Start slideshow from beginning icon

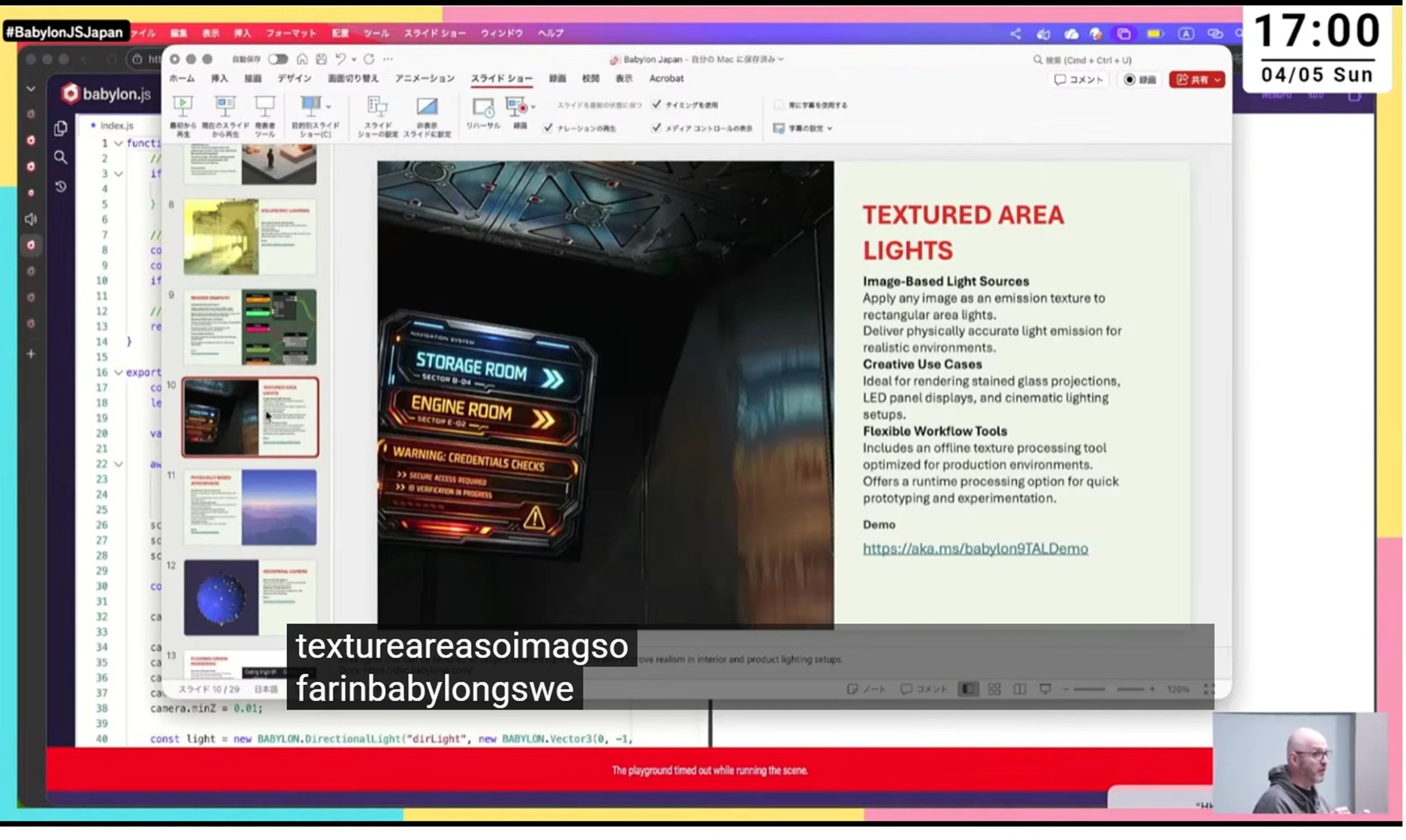click(x=183, y=106)
